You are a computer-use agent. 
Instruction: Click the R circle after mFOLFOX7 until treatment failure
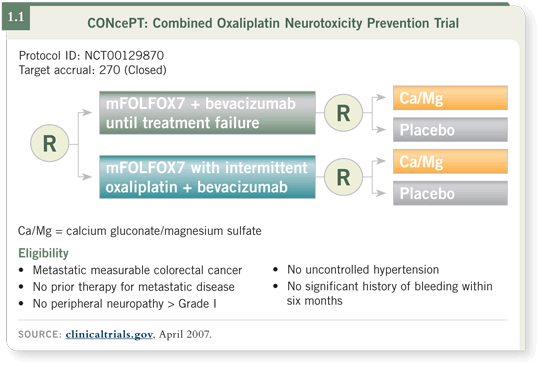click(343, 113)
